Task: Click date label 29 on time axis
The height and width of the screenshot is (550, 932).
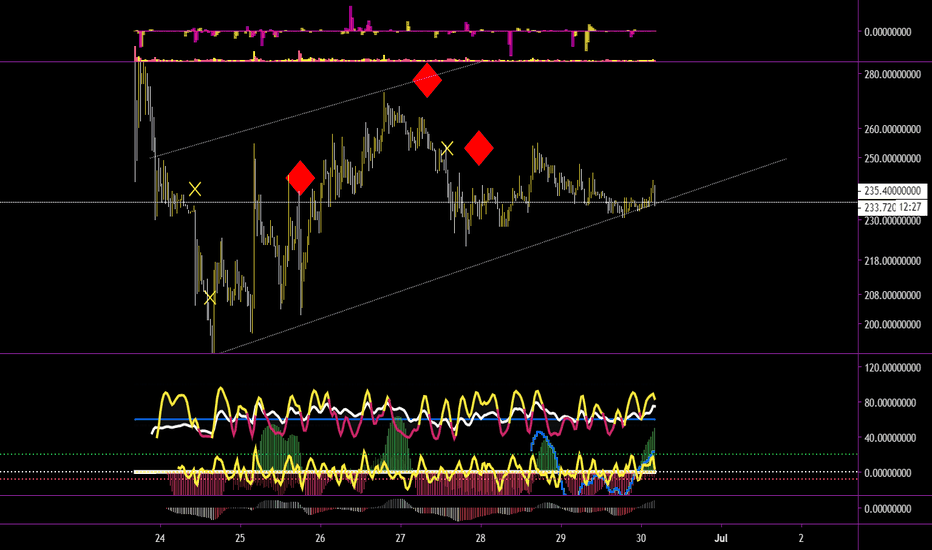Action: point(561,538)
